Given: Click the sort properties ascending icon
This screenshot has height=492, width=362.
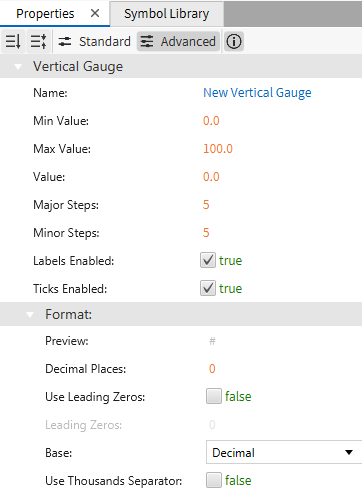Looking at the screenshot, I should 13,42.
